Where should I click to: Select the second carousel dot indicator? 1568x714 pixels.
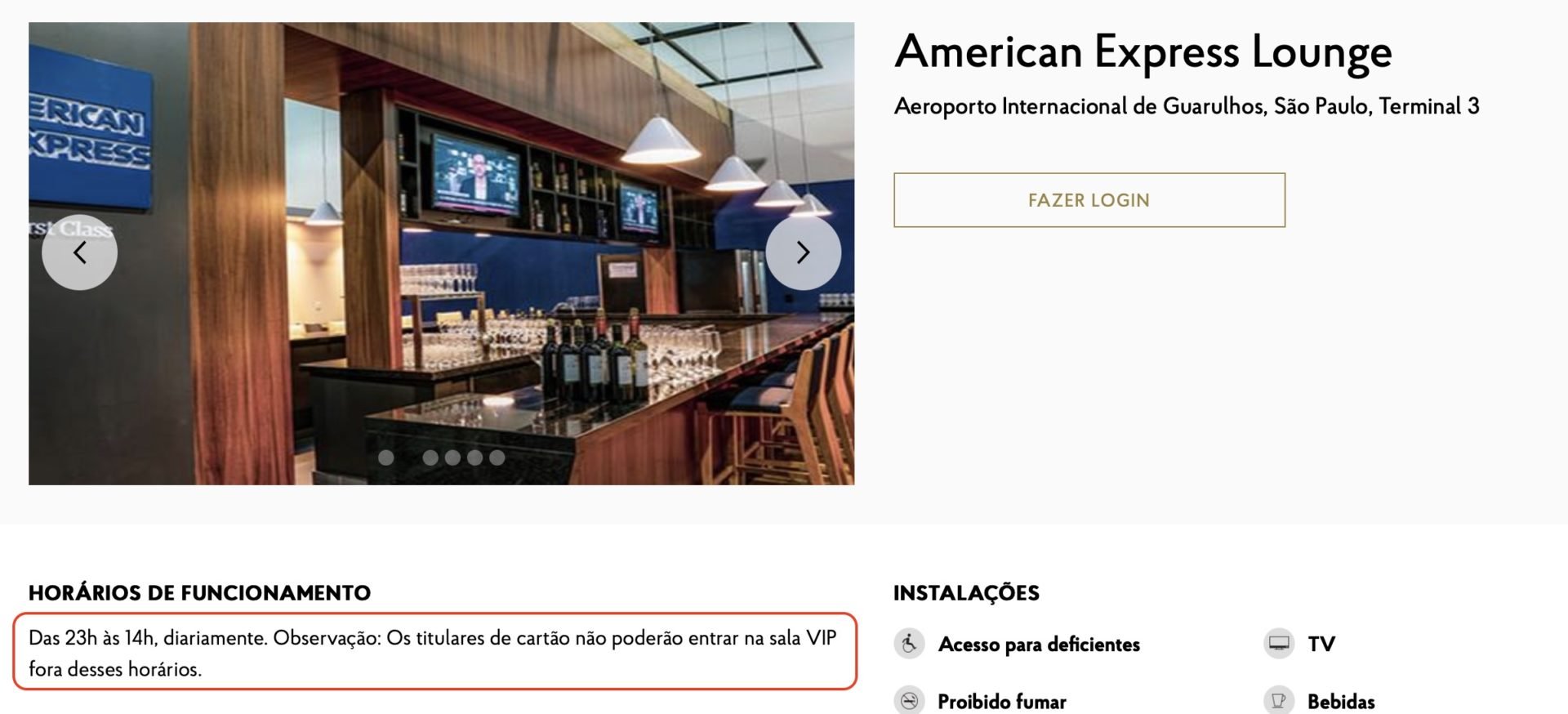(x=430, y=457)
